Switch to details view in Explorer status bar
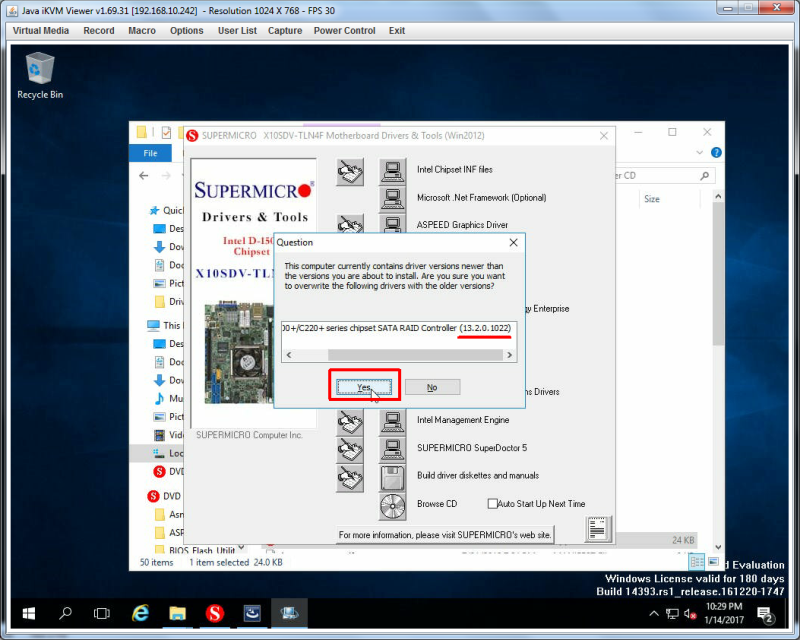The image size is (800, 640). (x=697, y=562)
